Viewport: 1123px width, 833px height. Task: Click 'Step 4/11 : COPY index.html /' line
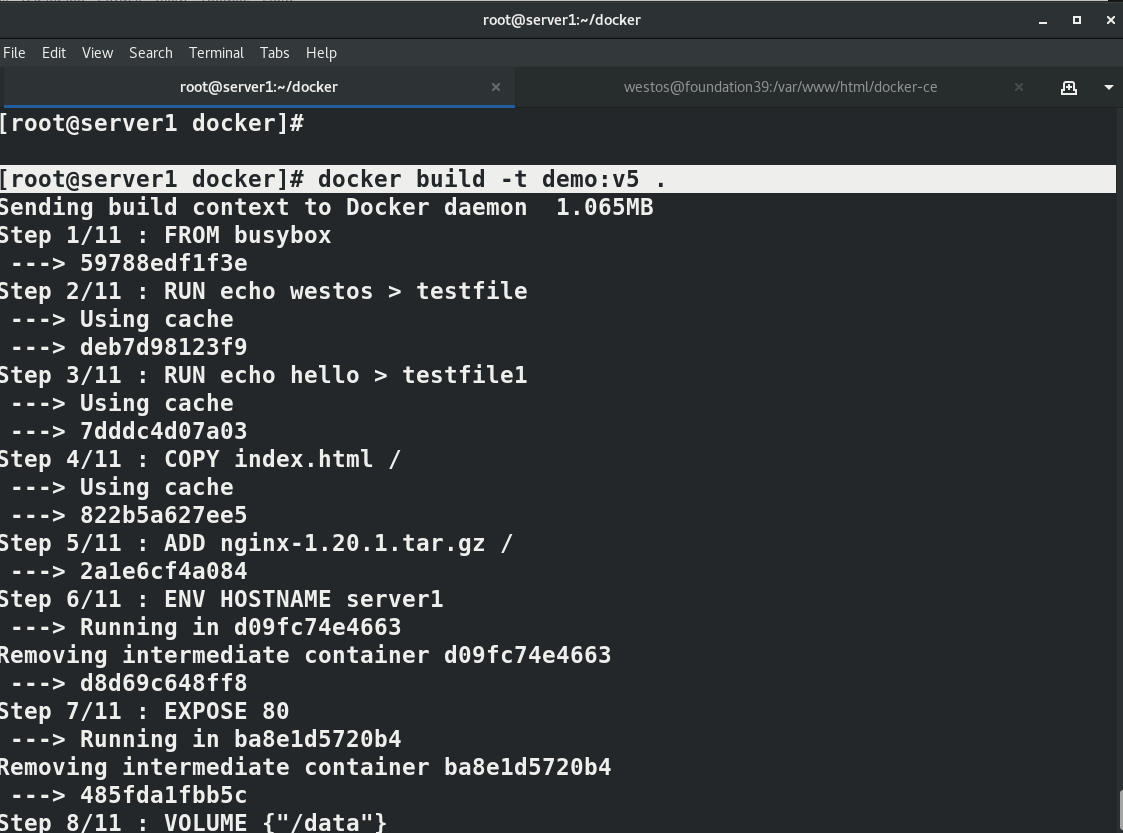201,458
